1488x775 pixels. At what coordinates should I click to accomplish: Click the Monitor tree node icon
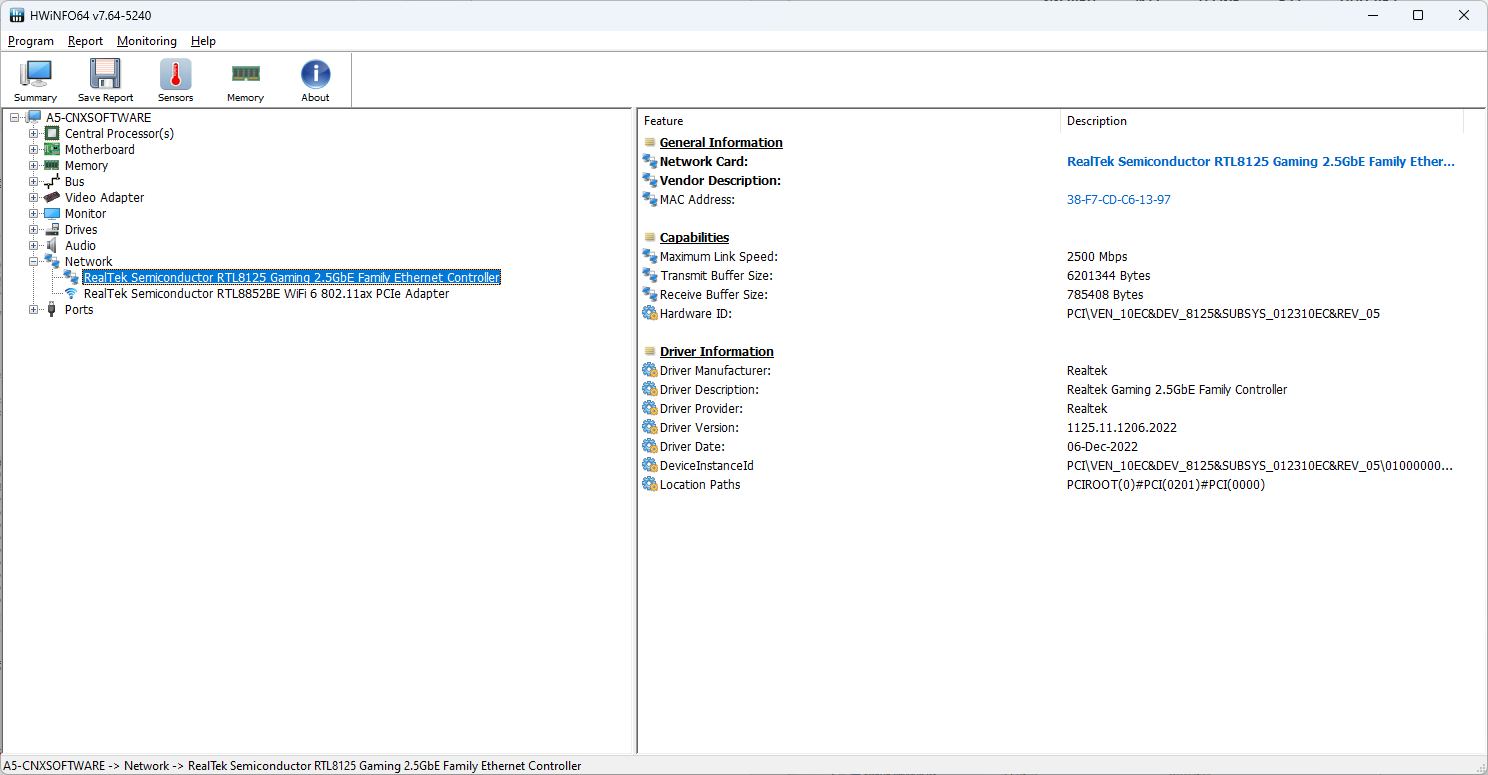point(52,213)
